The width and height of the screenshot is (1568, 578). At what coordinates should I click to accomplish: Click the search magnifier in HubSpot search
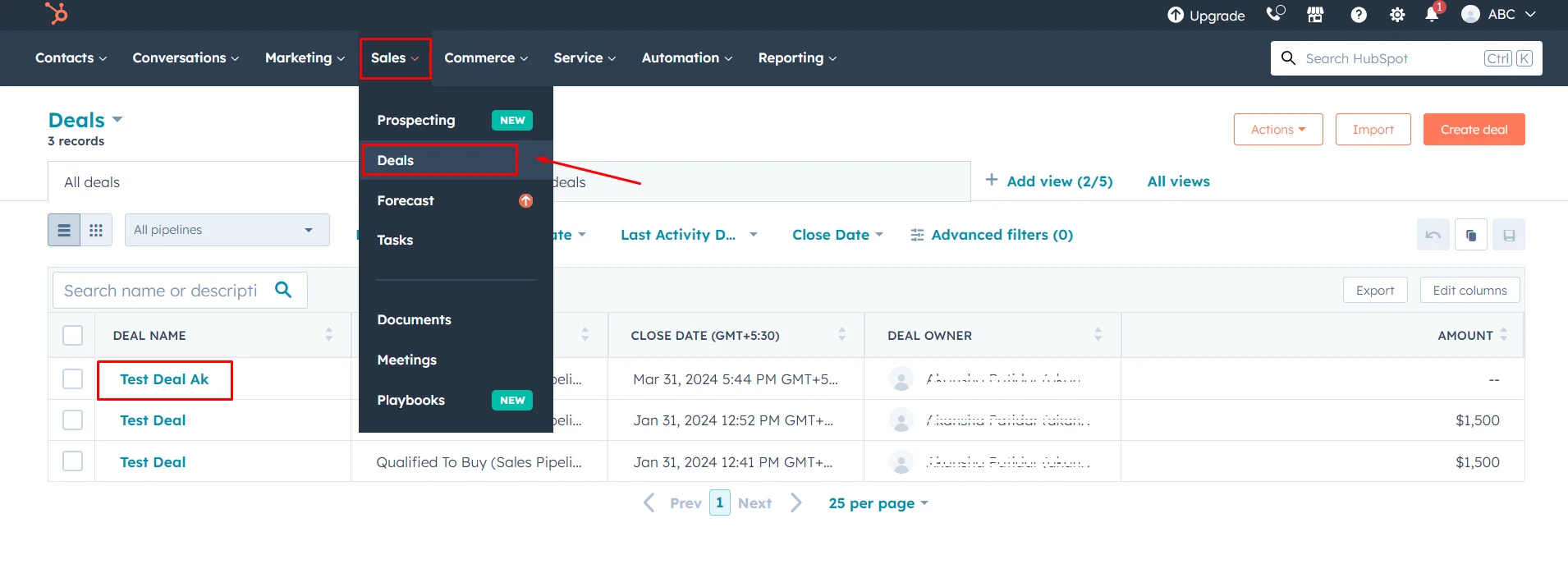(x=1288, y=58)
